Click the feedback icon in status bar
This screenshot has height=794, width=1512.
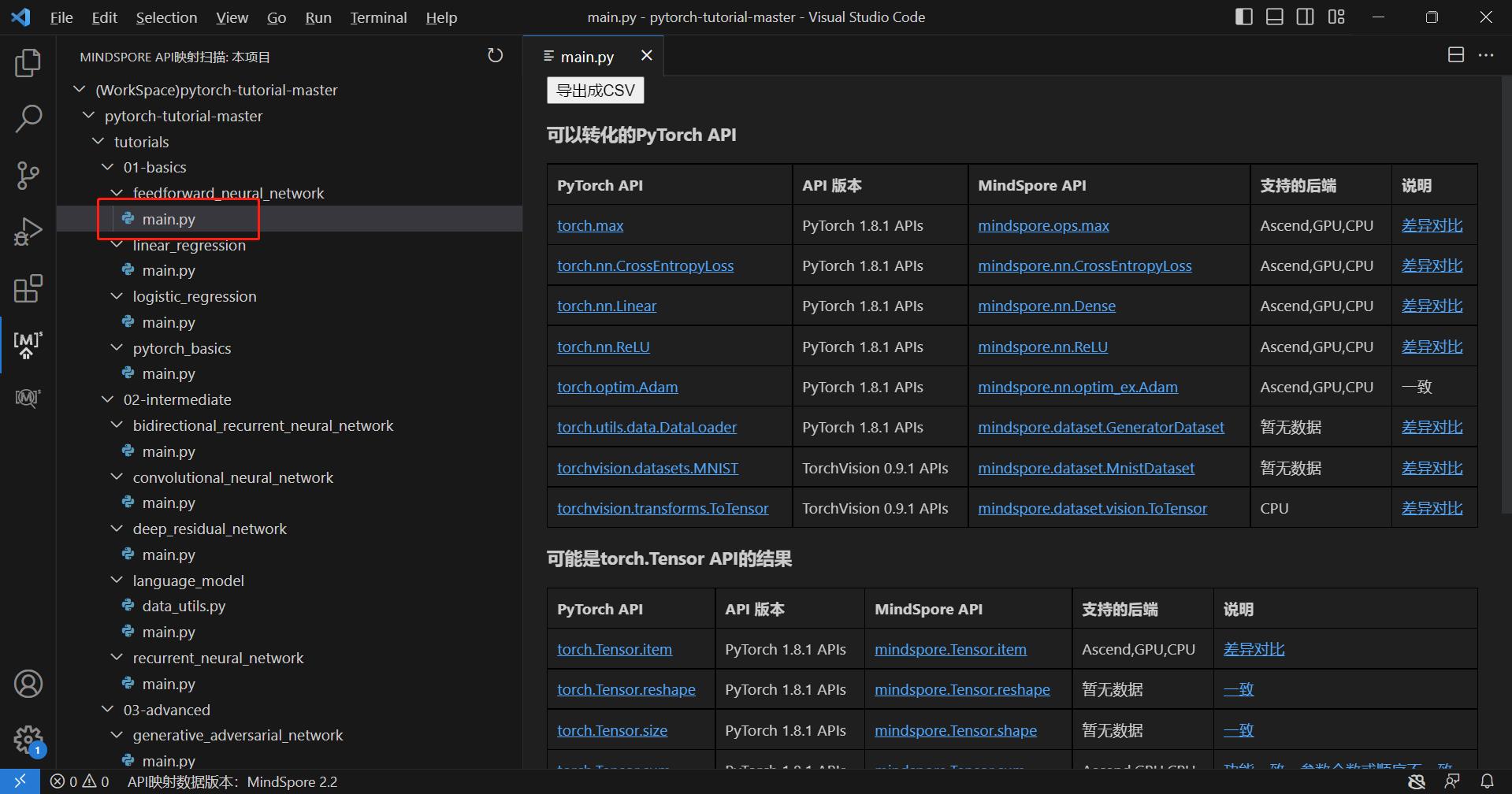[1452, 781]
